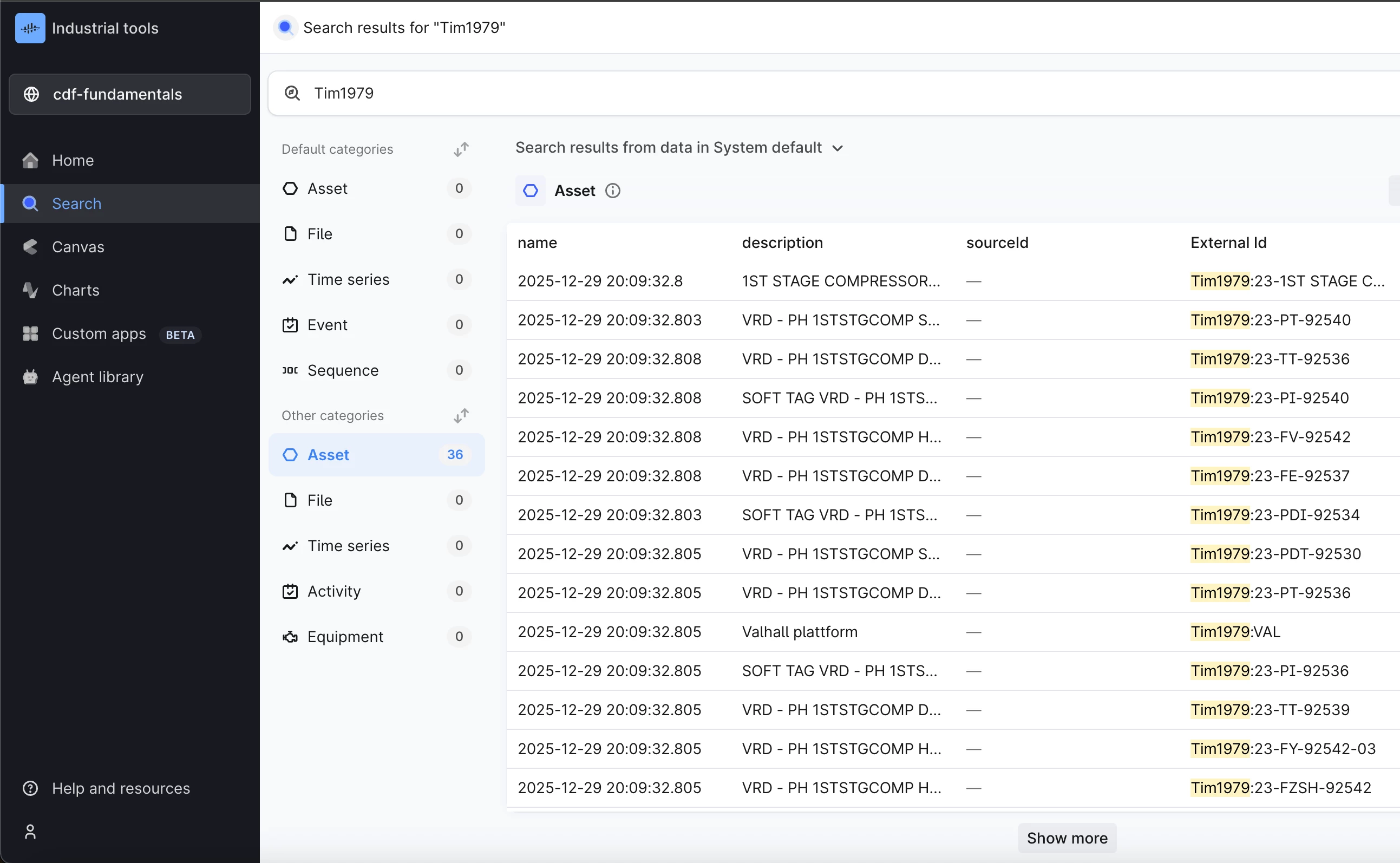The height and width of the screenshot is (863, 1400).
Task: Click the External Id column header
Action: tap(1228, 243)
